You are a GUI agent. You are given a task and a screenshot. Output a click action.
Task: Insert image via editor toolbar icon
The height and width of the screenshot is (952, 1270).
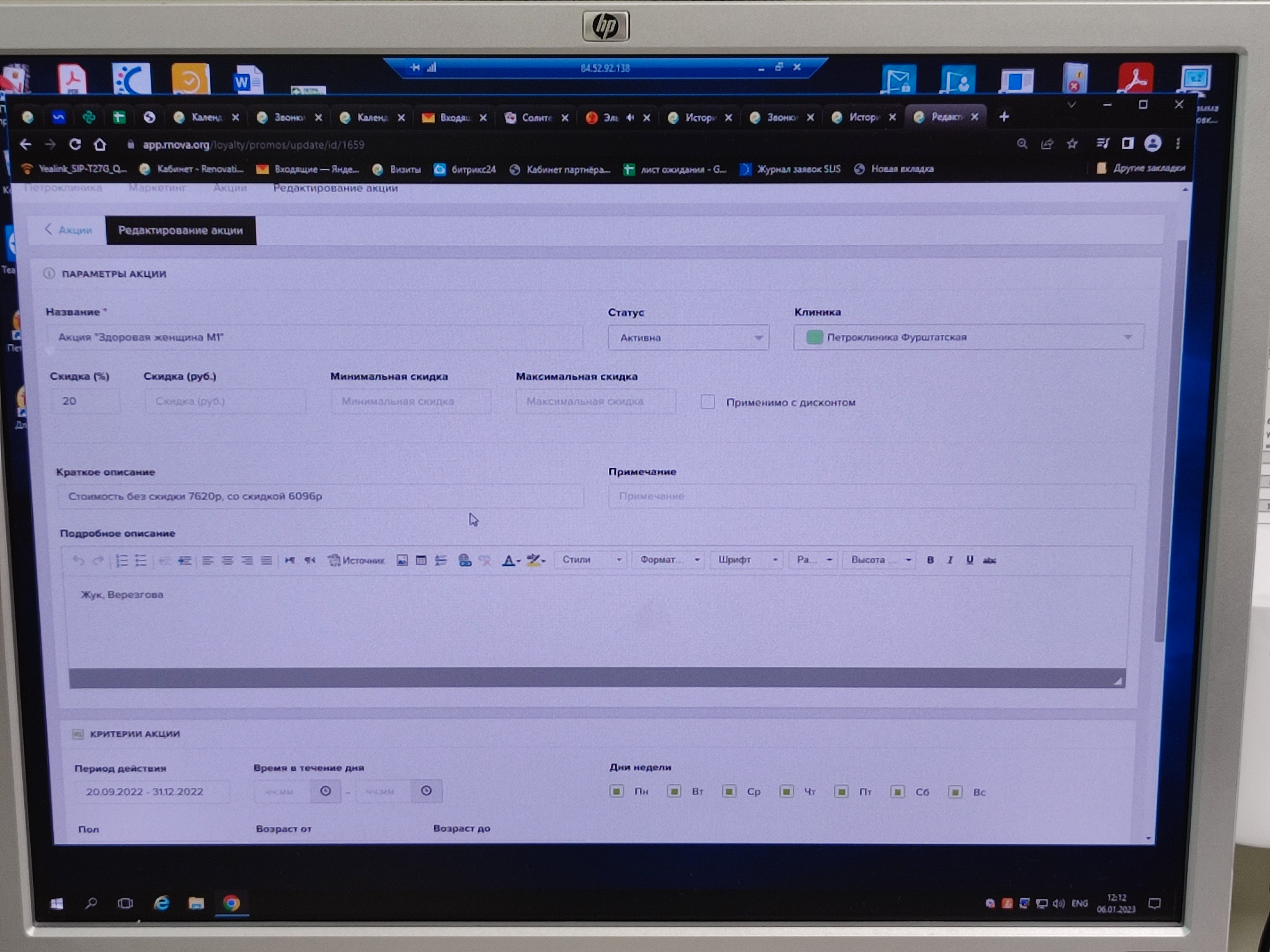click(402, 561)
